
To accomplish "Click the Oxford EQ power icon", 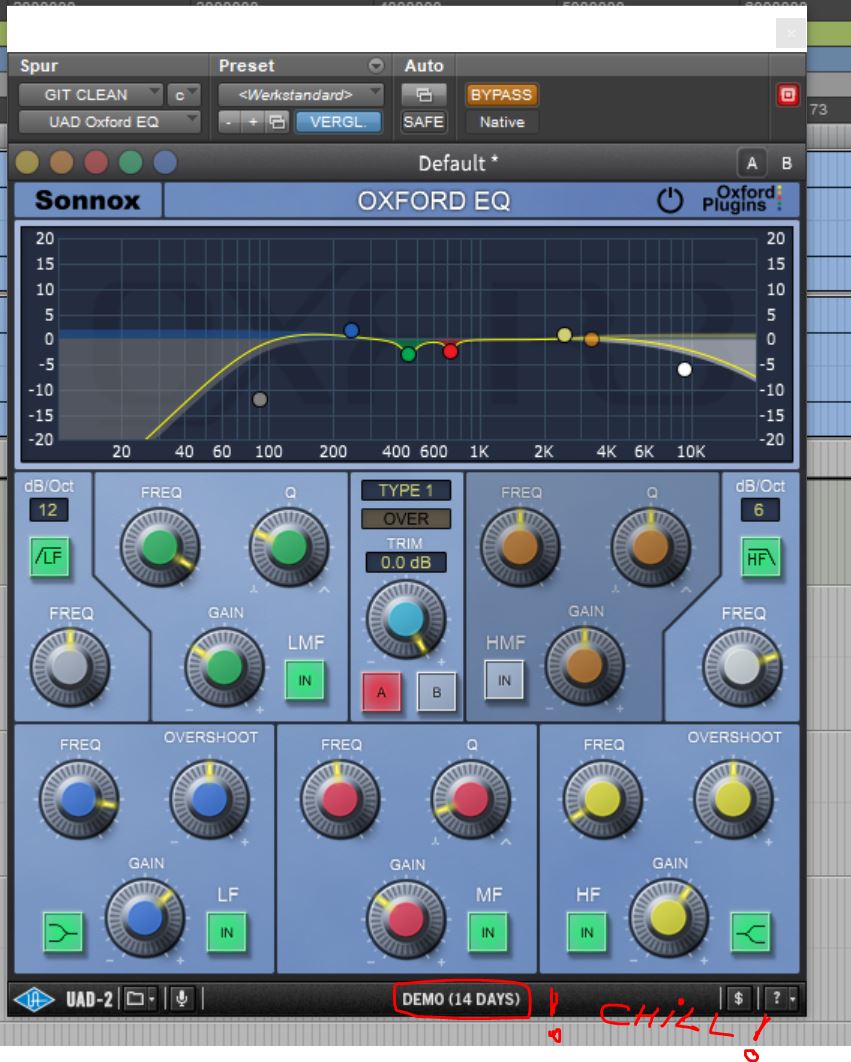I will (x=669, y=200).
